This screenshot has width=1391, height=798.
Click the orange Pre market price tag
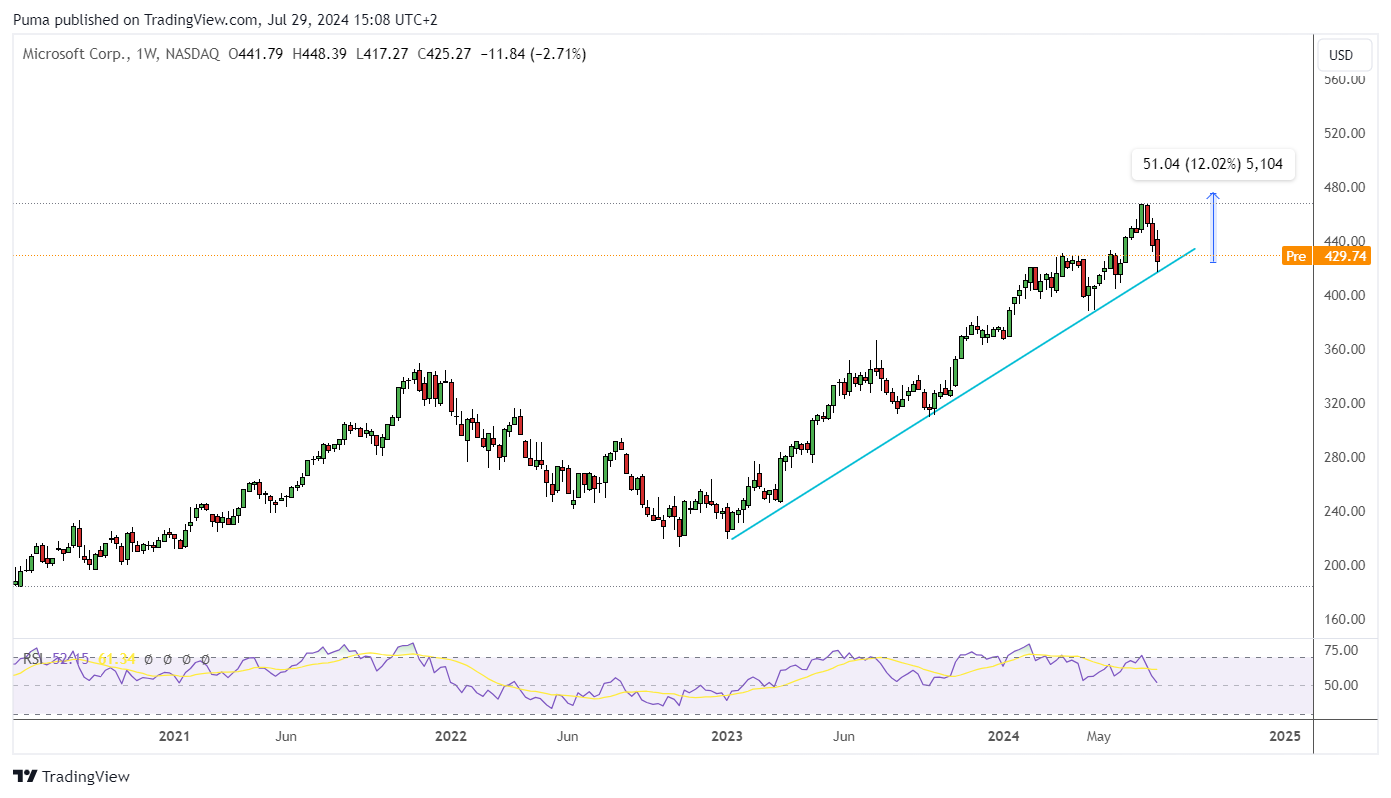pyautogui.click(x=1296, y=256)
